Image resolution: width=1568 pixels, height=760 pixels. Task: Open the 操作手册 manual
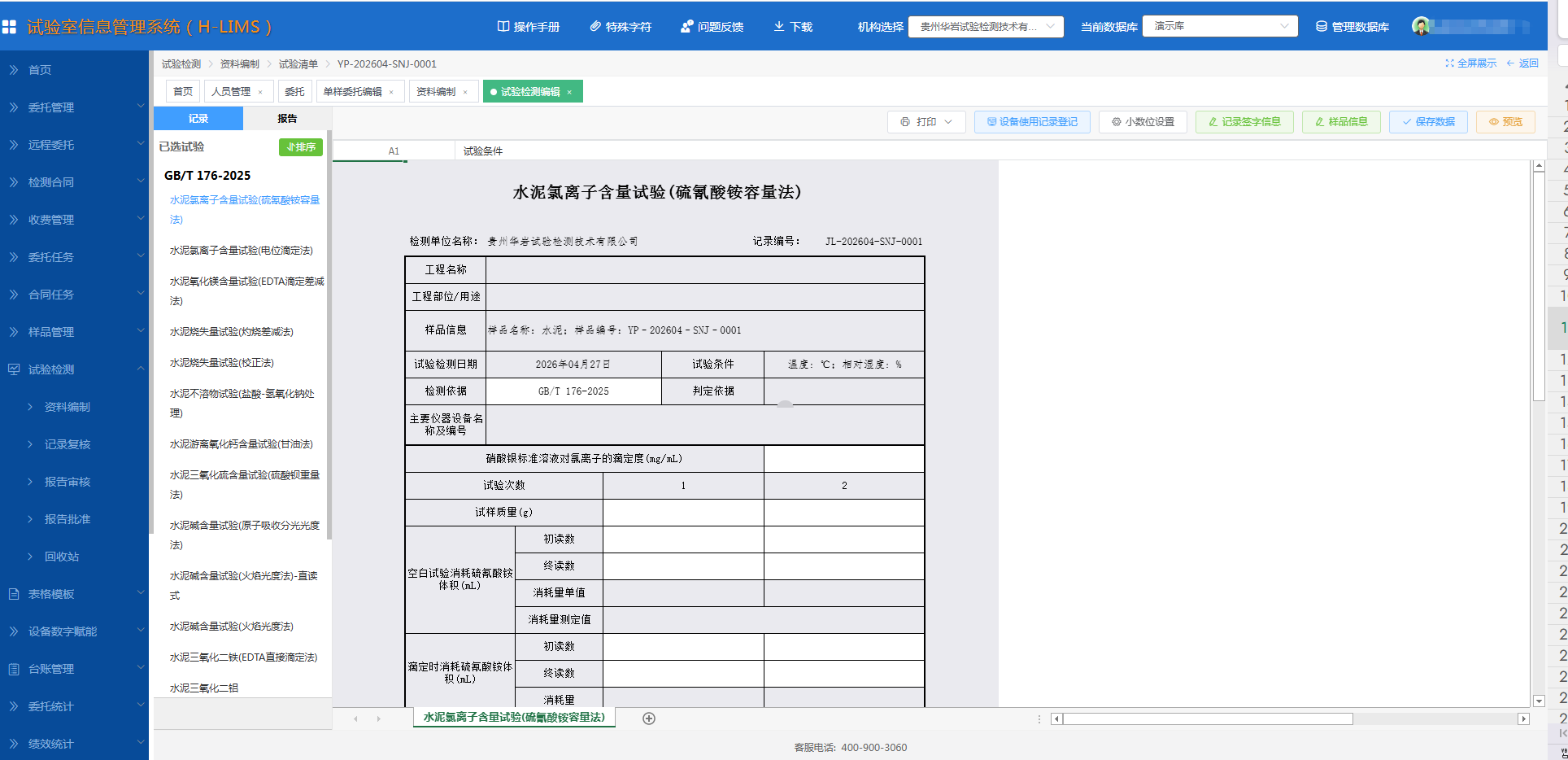click(528, 27)
